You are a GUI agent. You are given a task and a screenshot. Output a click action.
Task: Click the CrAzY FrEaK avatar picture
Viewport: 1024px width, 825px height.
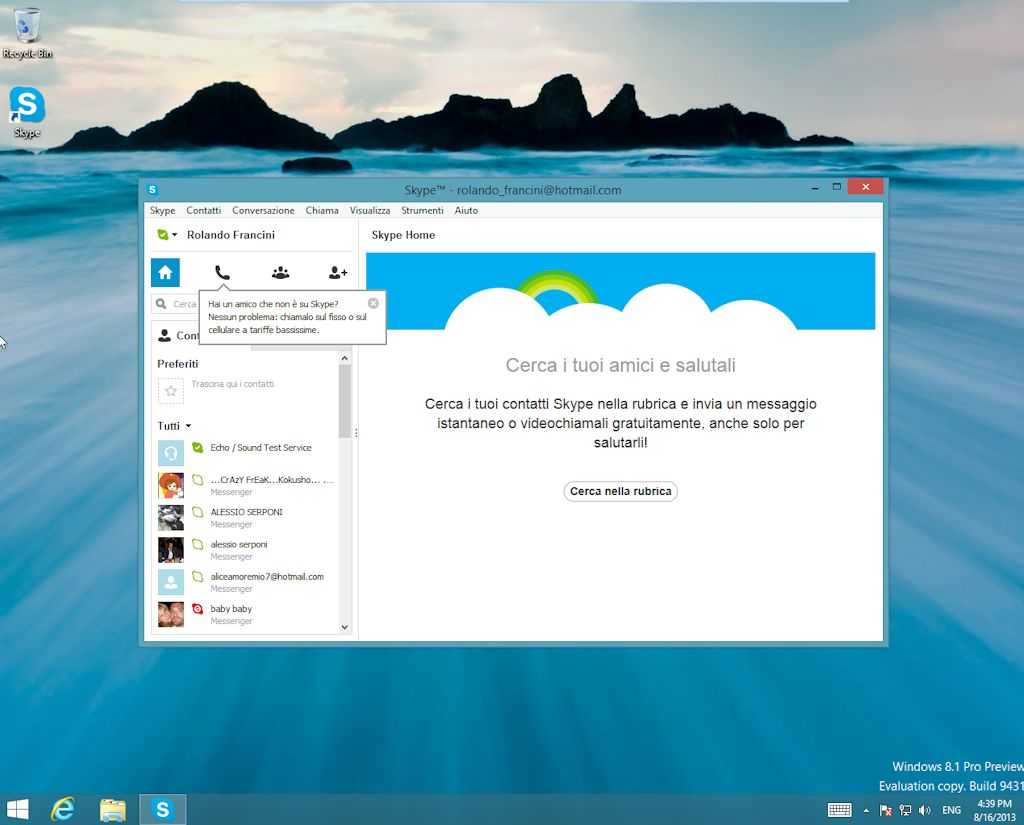(170, 485)
